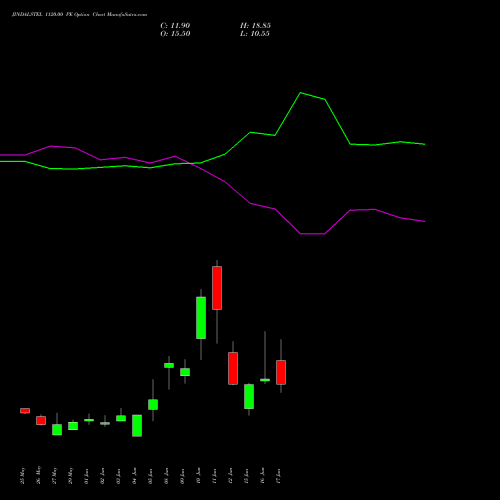Click the green candlestick above 05 Jun
Screen dimensions: 500x500
pyautogui.click(x=153, y=404)
